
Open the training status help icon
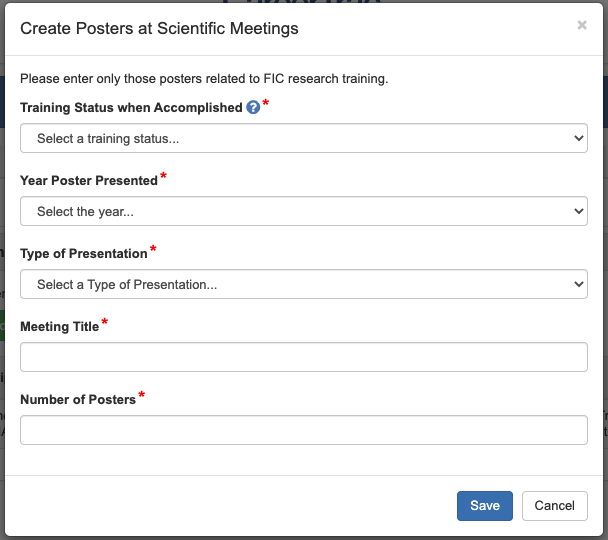point(253,108)
